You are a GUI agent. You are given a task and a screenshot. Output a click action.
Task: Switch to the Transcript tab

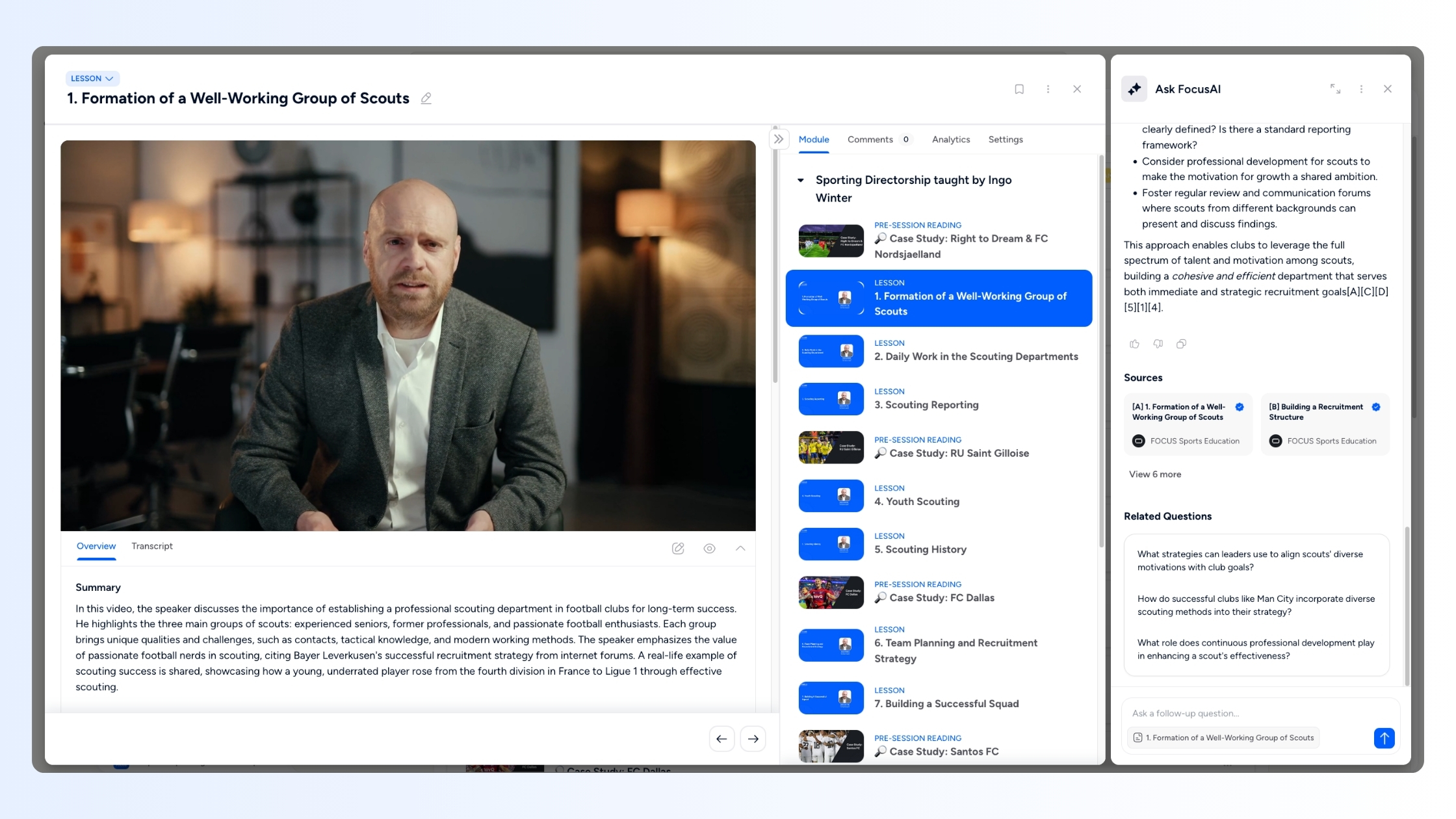151,546
